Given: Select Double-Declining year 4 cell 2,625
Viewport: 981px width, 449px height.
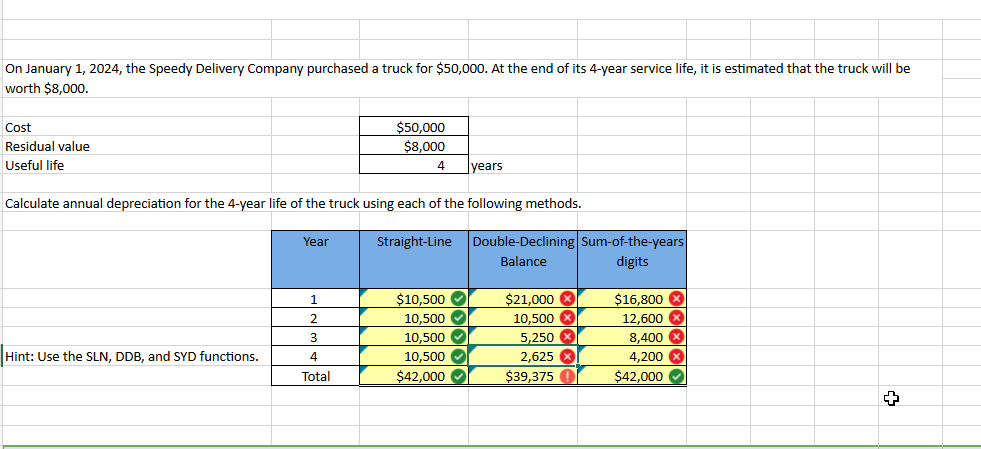Looking at the screenshot, I should point(523,356).
